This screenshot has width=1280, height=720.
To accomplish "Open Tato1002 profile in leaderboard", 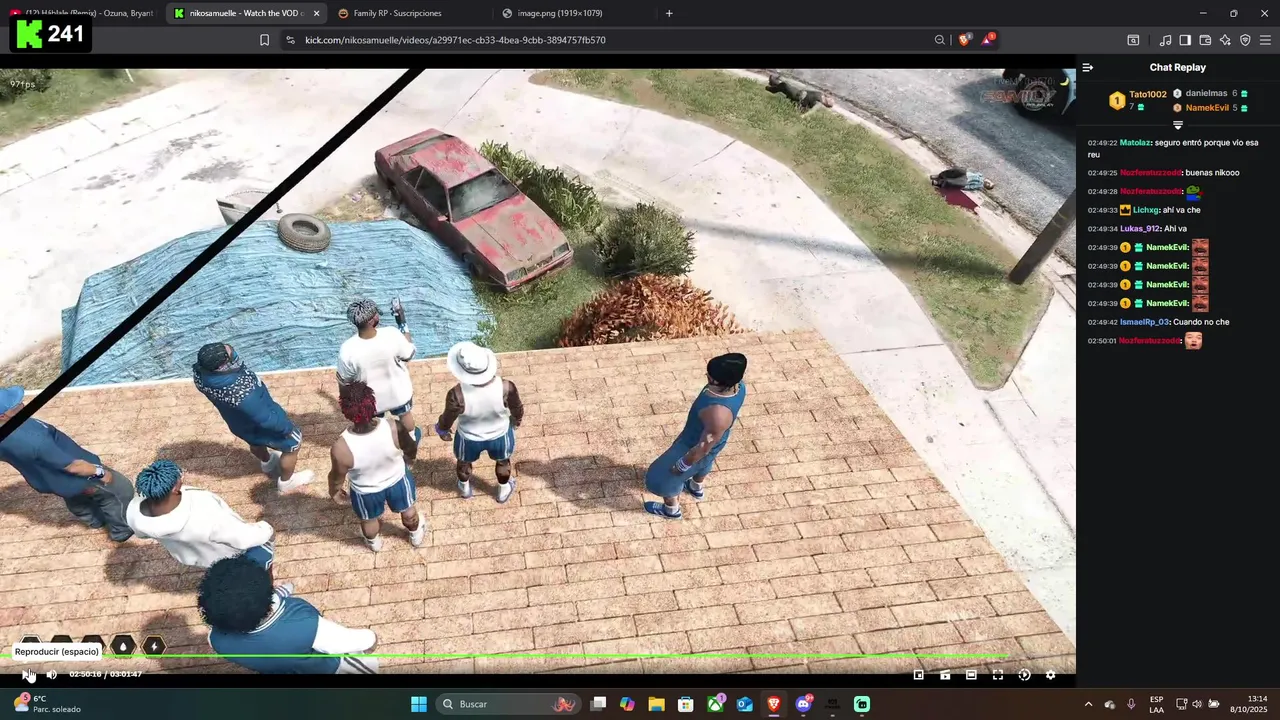I will point(1148,94).
